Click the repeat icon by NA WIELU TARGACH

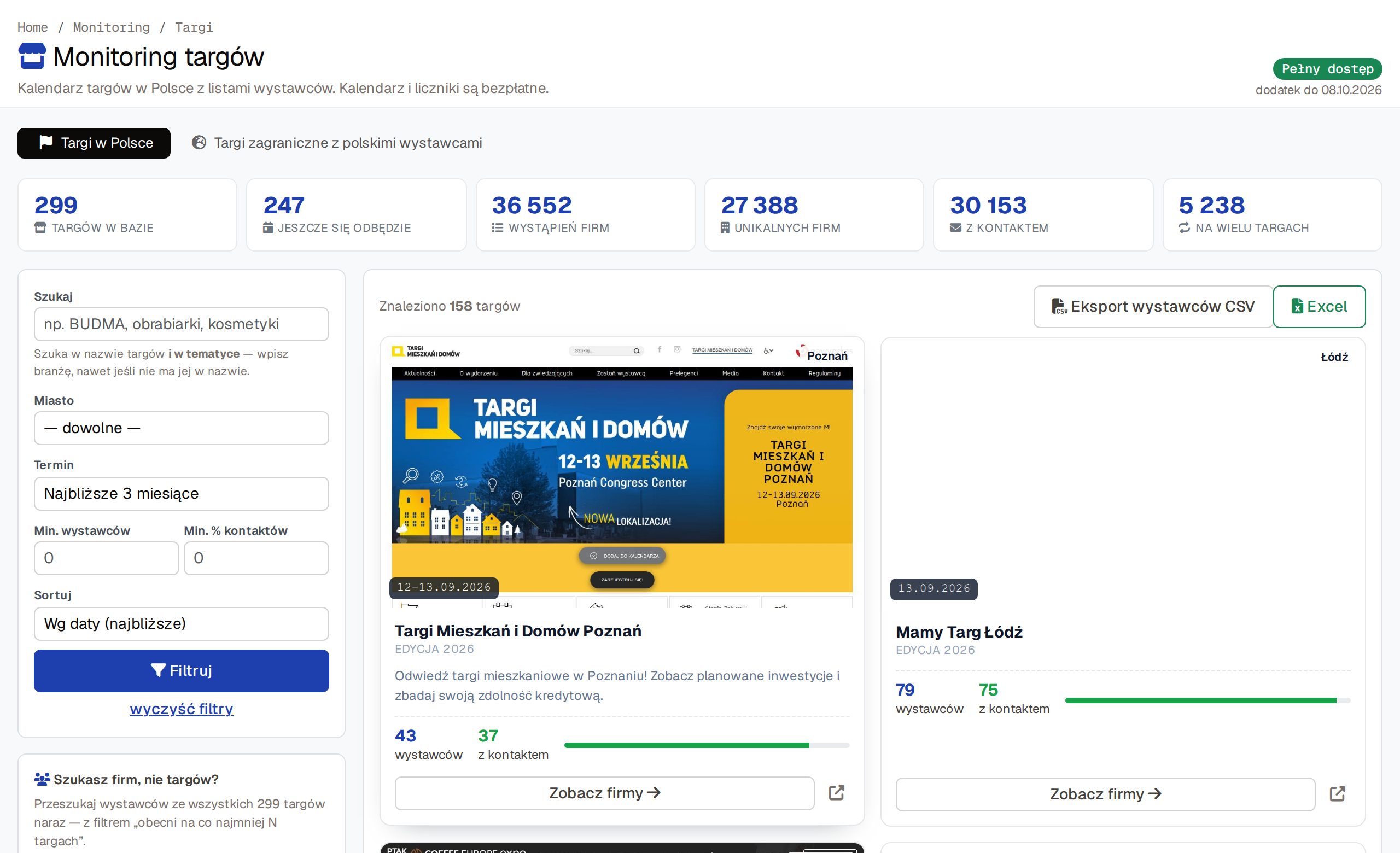(1184, 227)
